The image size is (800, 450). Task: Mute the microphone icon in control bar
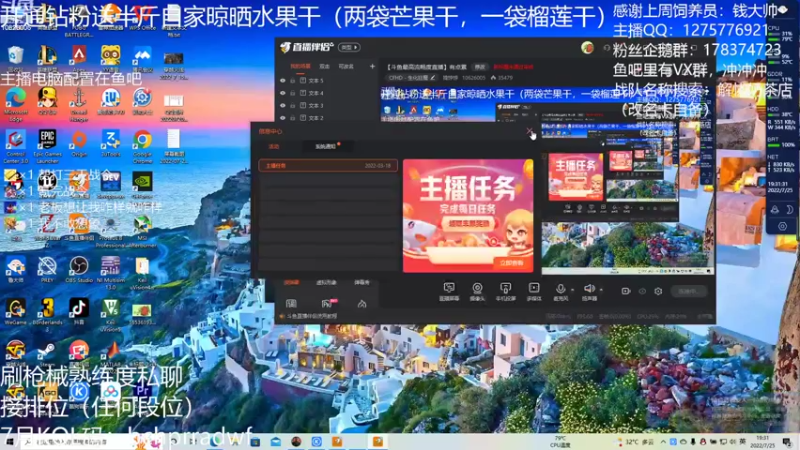pos(560,291)
